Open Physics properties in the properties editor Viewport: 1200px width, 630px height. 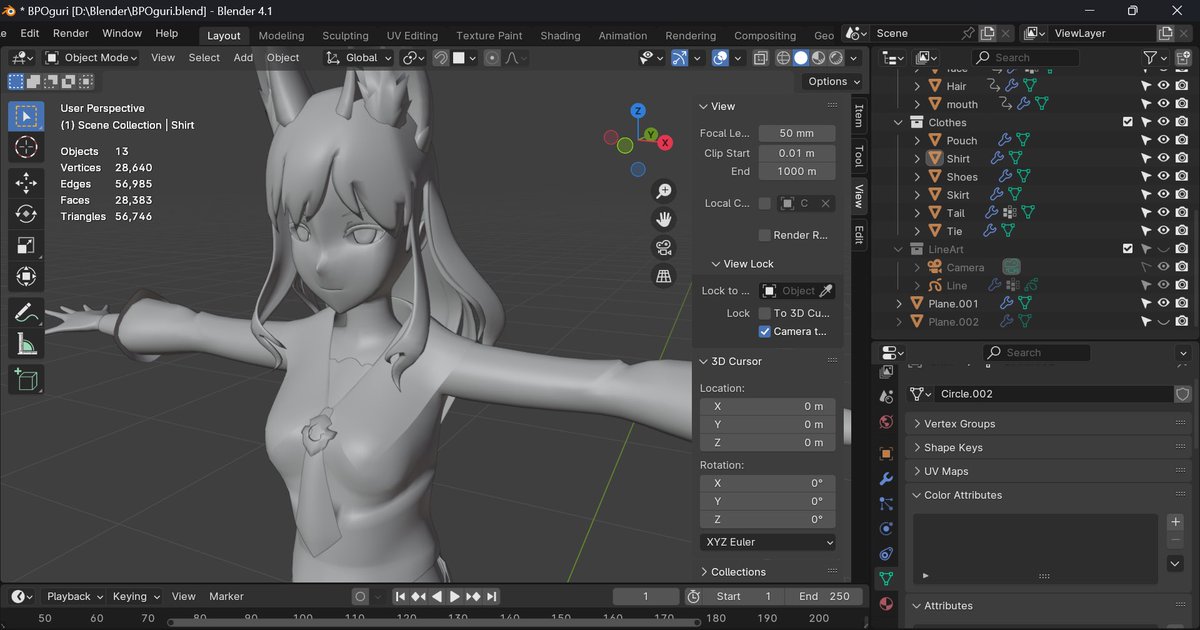[885, 529]
